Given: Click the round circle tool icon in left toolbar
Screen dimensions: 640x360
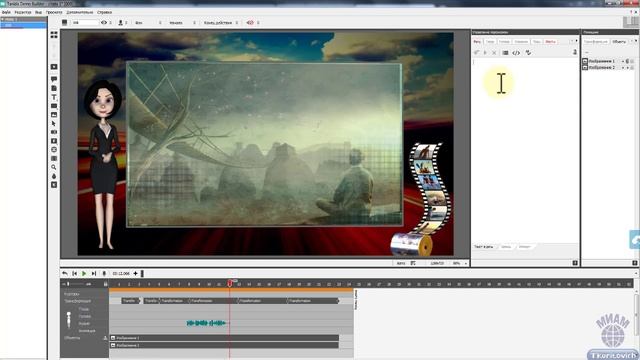Looking at the screenshot, I should pyautogui.click(x=54, y=150).
